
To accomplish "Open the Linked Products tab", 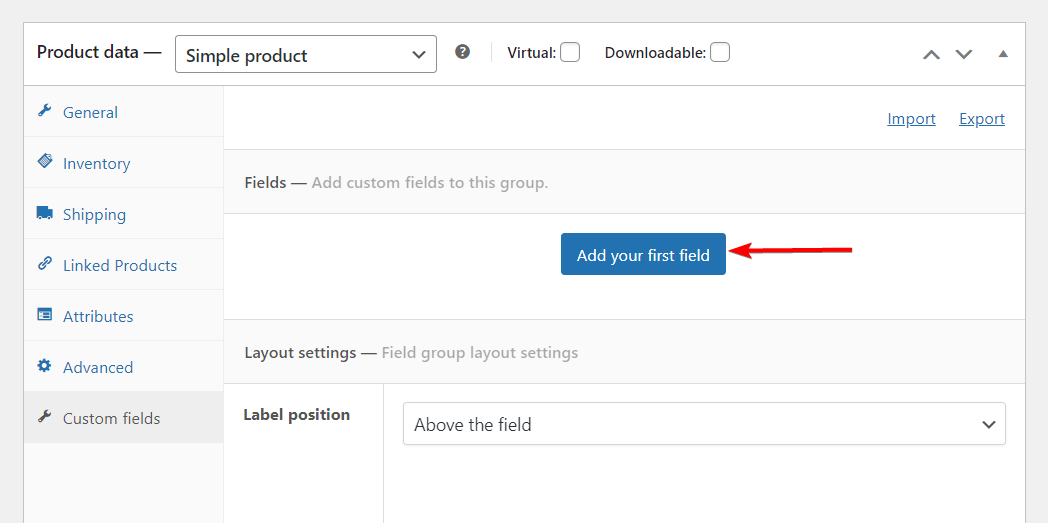I will [x=124, y=265].
